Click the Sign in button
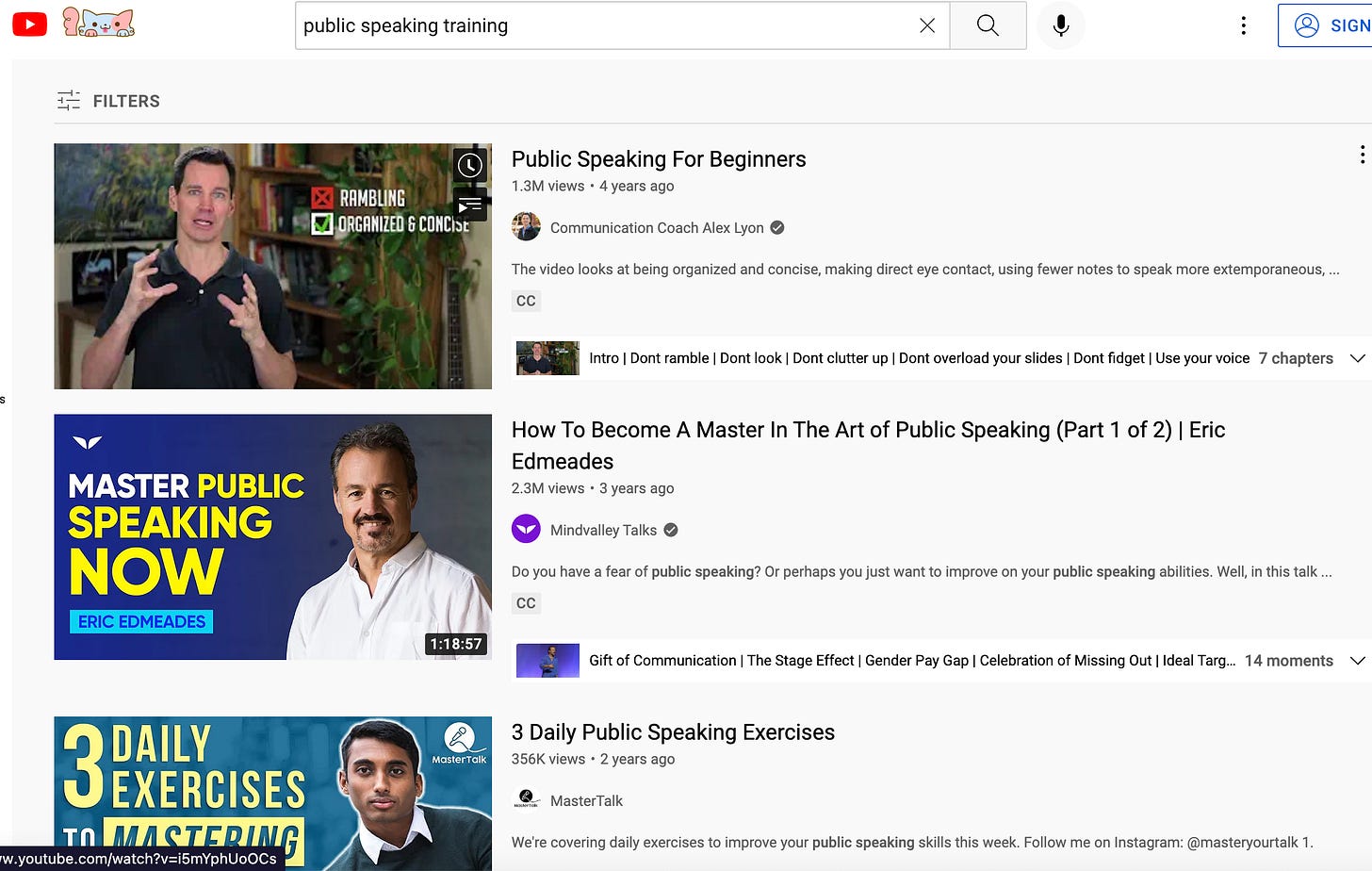 tap(1325, 25)
